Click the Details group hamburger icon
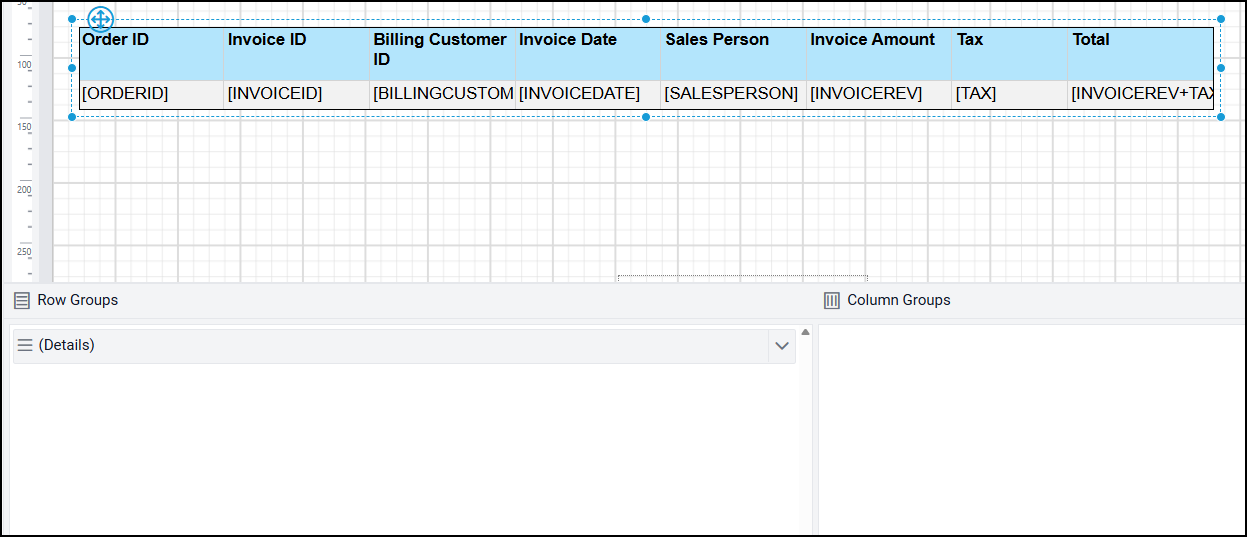This screenshot has height=537, width=1247. [x=25, y=345]
